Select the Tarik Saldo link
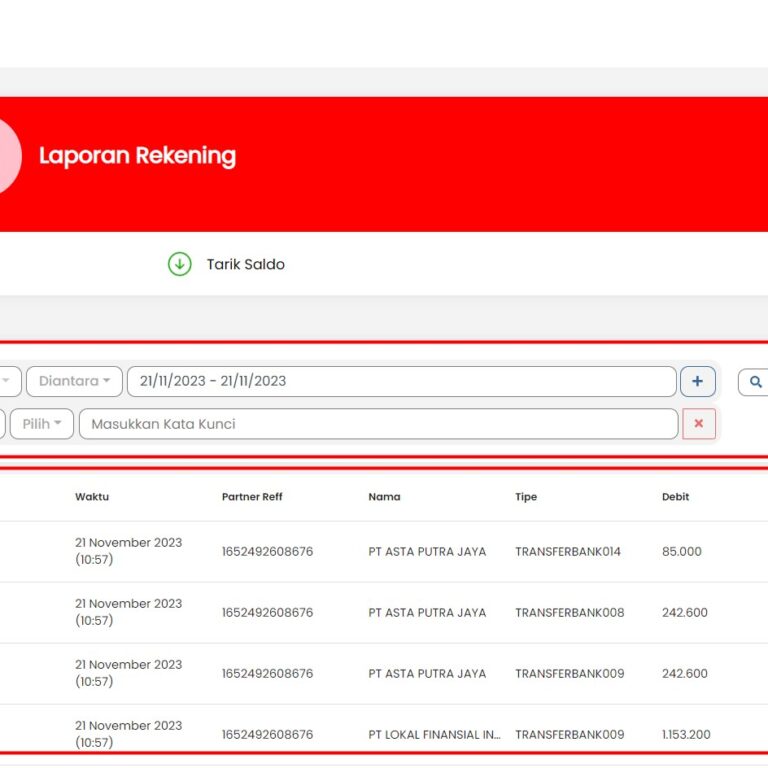This screenshot has width=768, height=768. pyautogui.click(x=245, y=264)
